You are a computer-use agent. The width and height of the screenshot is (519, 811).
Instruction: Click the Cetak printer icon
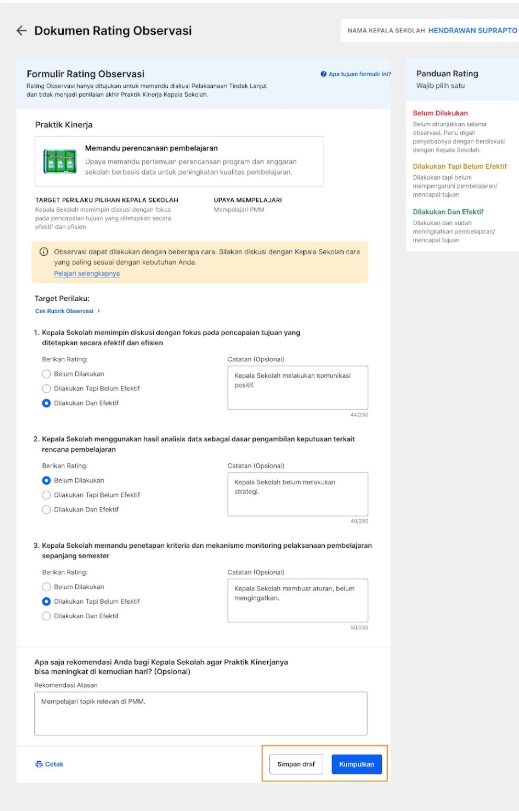39,764
